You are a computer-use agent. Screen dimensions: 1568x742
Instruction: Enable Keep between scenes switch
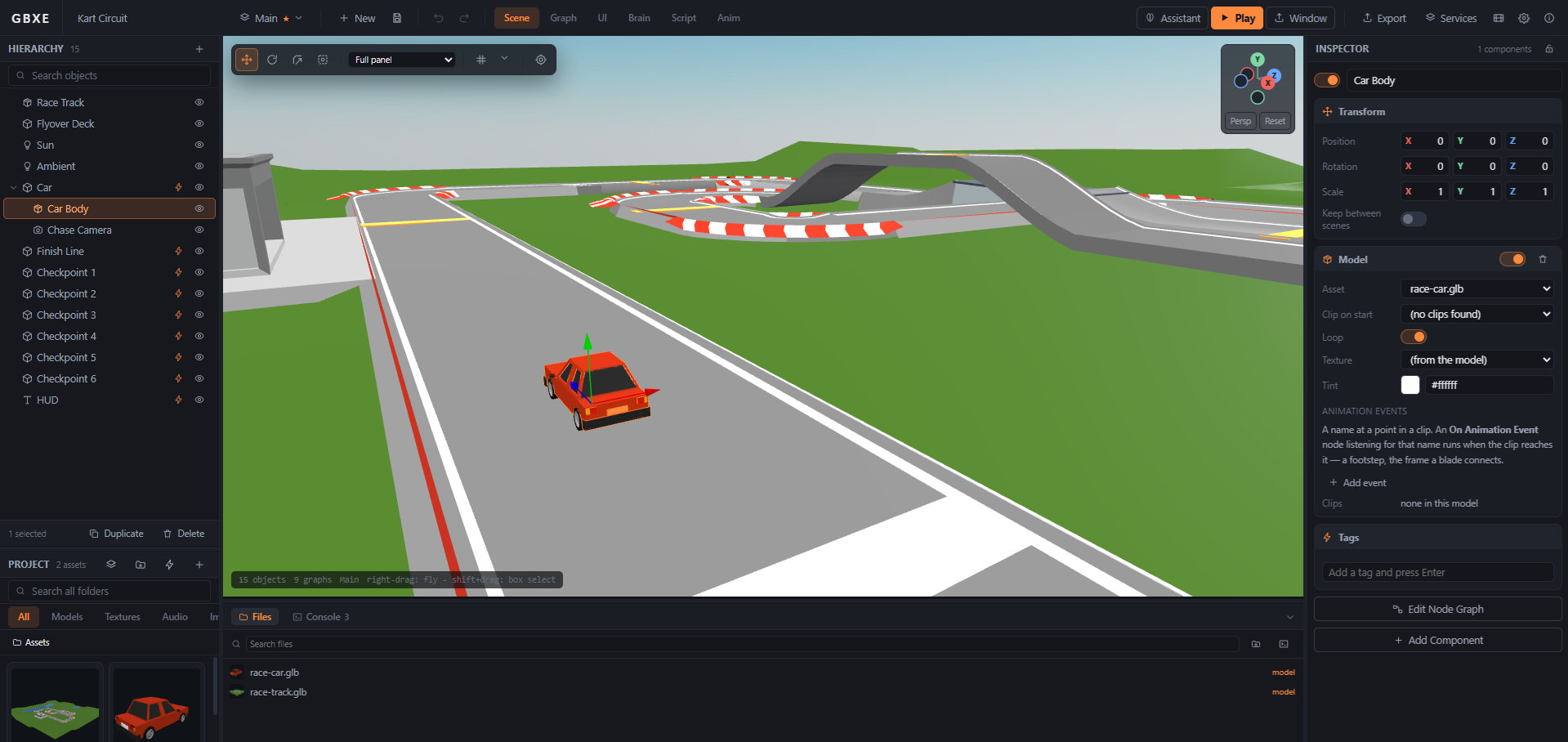pos(1414,219)
